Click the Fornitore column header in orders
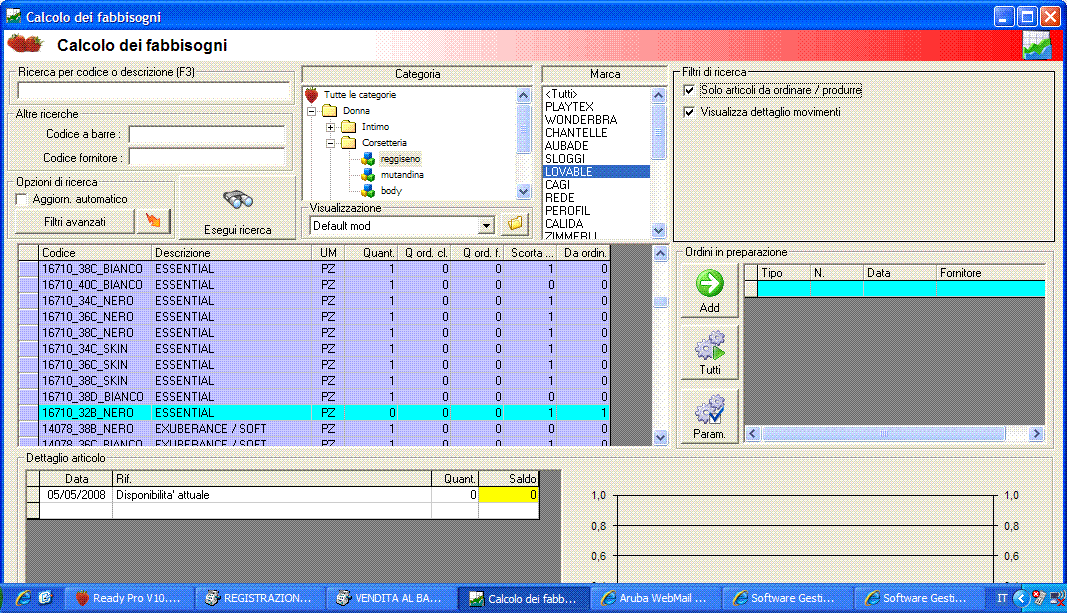 point(991,273)
